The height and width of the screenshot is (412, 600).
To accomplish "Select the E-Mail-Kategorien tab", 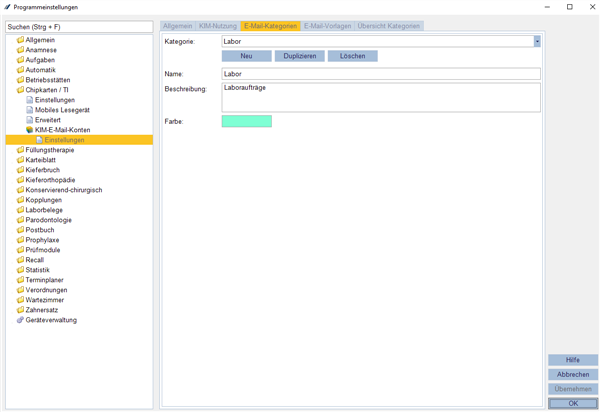I will pos(271,26).
